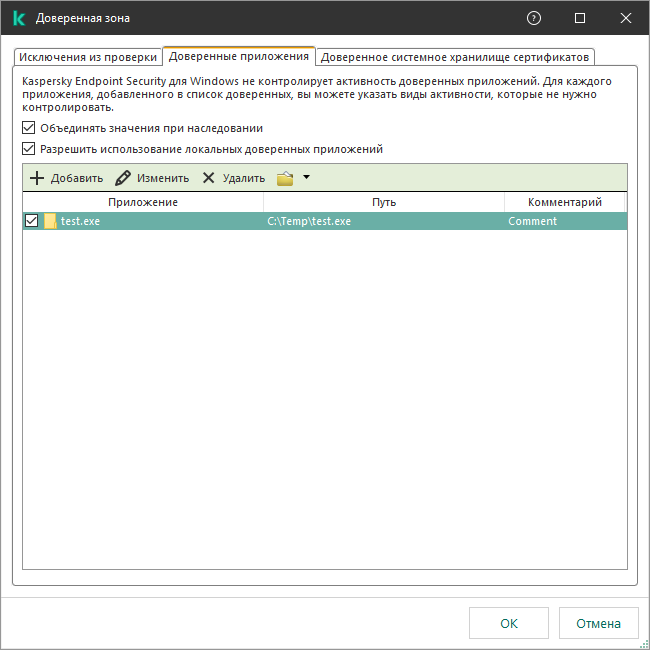This screenshot has height=650, width=650.
Task: Click the plus icon to add application
Action: 37,178
